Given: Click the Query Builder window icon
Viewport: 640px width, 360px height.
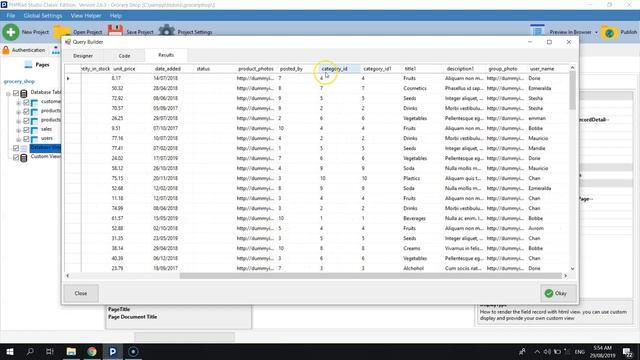Looking at the screenshot, I should point(68,42).
